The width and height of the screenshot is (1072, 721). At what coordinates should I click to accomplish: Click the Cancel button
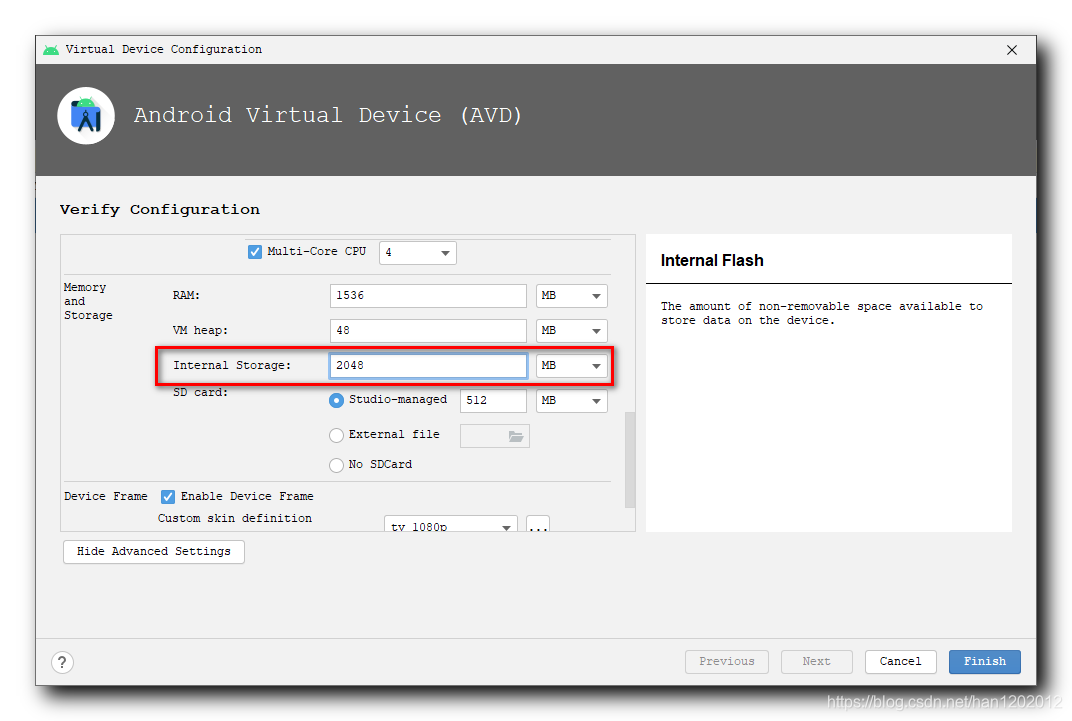pyautogui.click(x=900, y=662)
